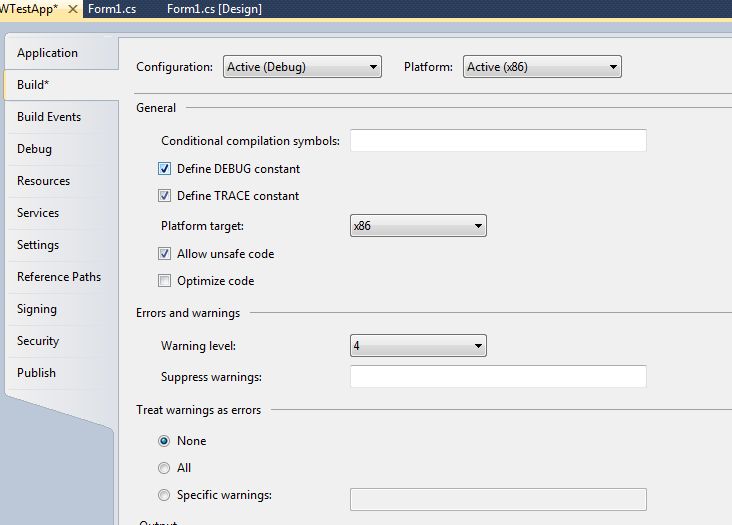Viewport: 732px width, 525px height.
Task: Click the Errors and warnings heading
Action: (x=188, y=313)
